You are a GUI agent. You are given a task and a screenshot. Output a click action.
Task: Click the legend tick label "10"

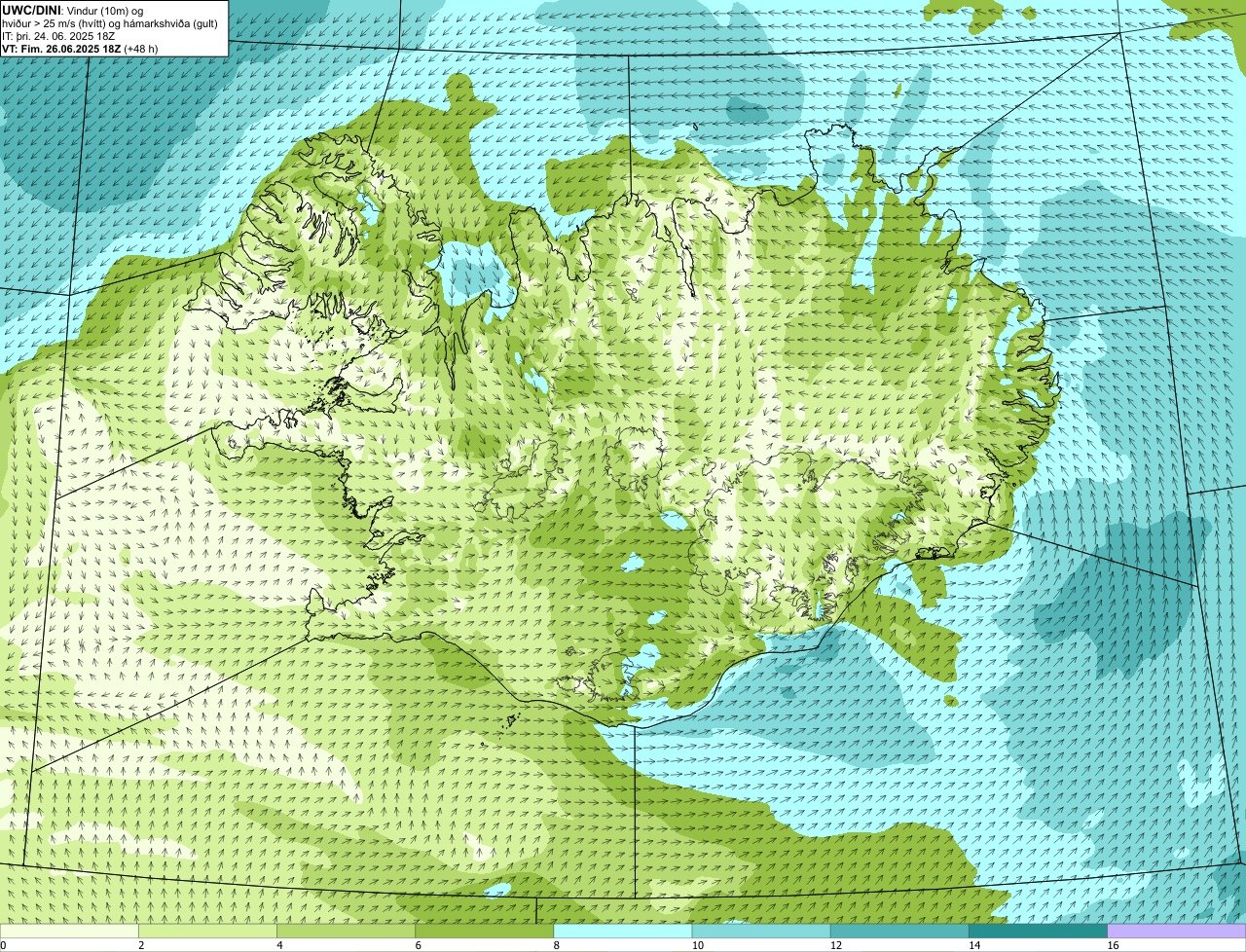697,945
